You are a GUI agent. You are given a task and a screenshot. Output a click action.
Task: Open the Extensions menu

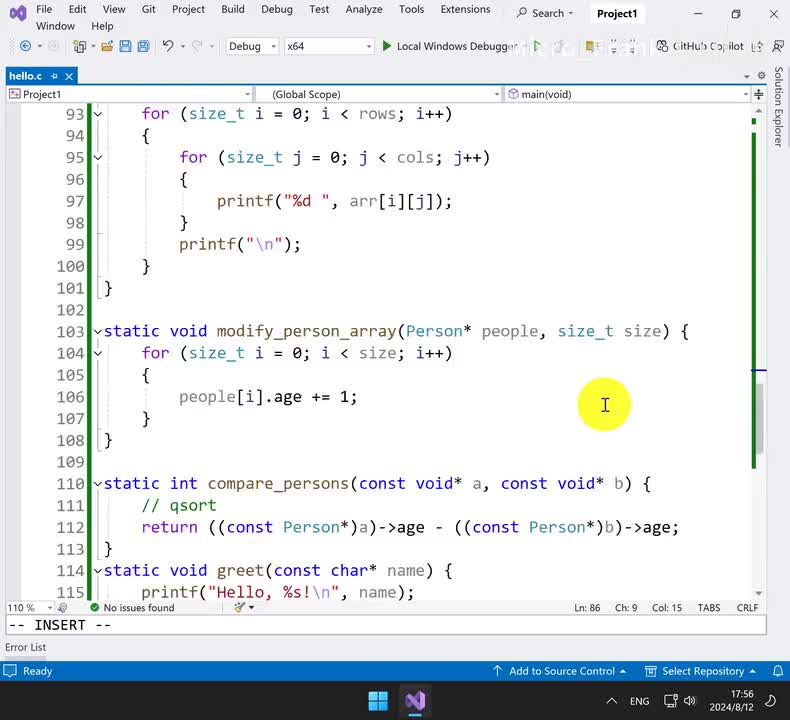(x=465, y=9)
